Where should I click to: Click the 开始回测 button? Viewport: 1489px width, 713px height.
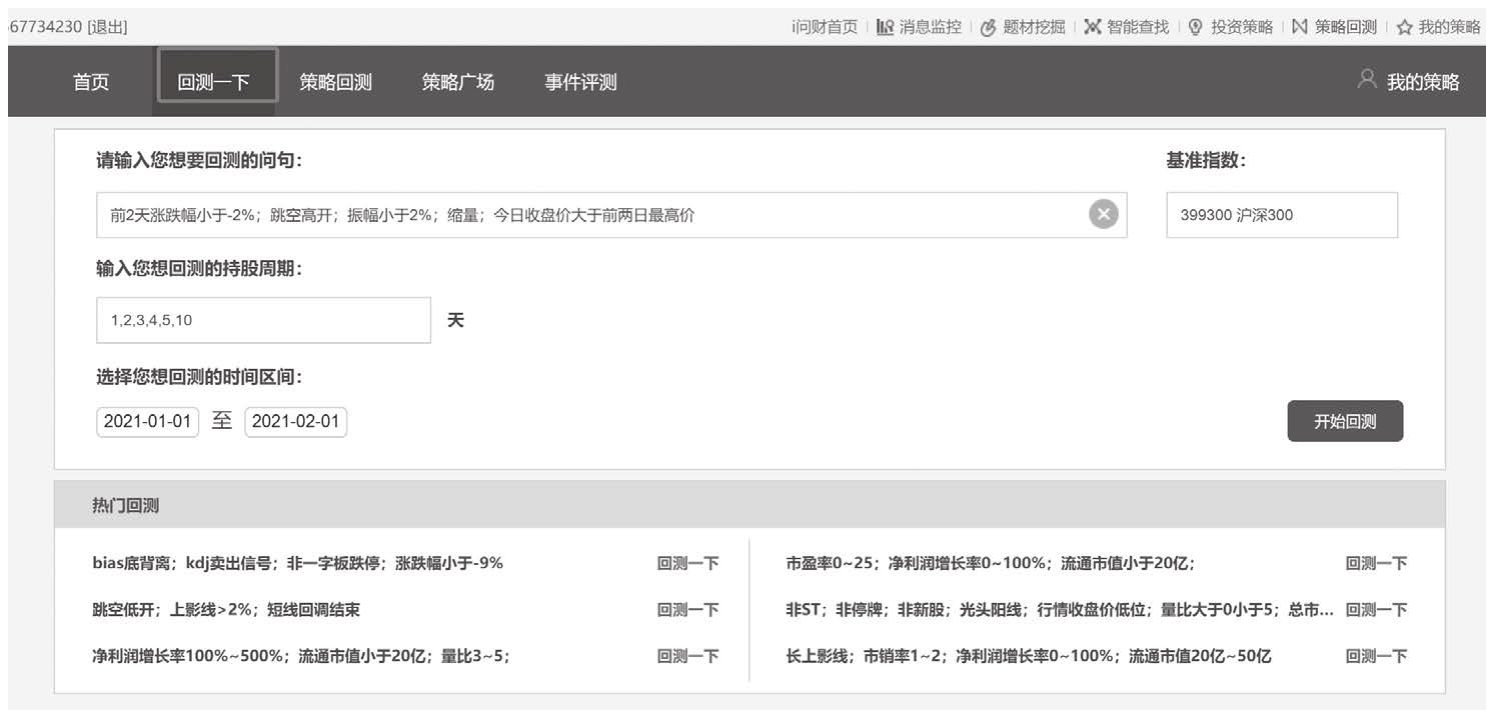click(1345, 421)
